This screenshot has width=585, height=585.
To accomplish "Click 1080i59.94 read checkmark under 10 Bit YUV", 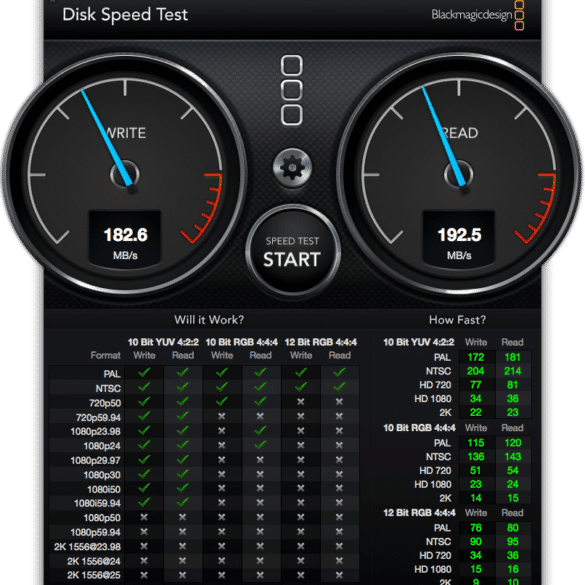I will [x=182, y=503].
